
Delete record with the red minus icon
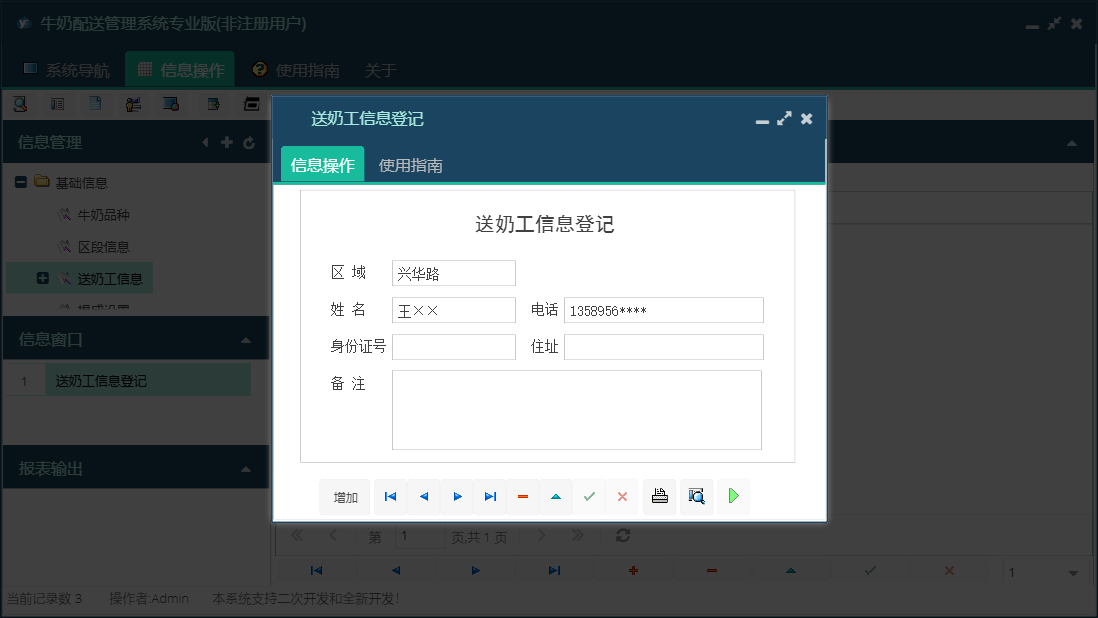[x=523, y=496]
